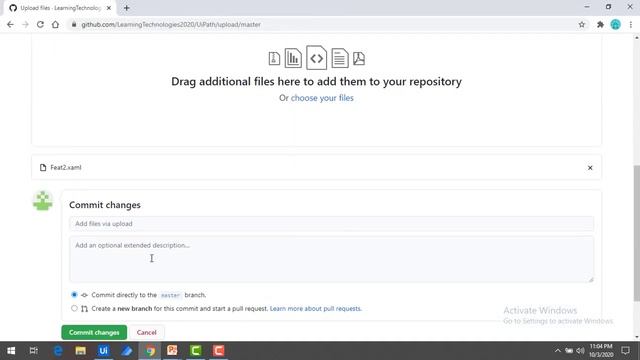Open the volume control in tray
Image resolution: width=640 pixels, height=360 pixels.
point(580,351)
